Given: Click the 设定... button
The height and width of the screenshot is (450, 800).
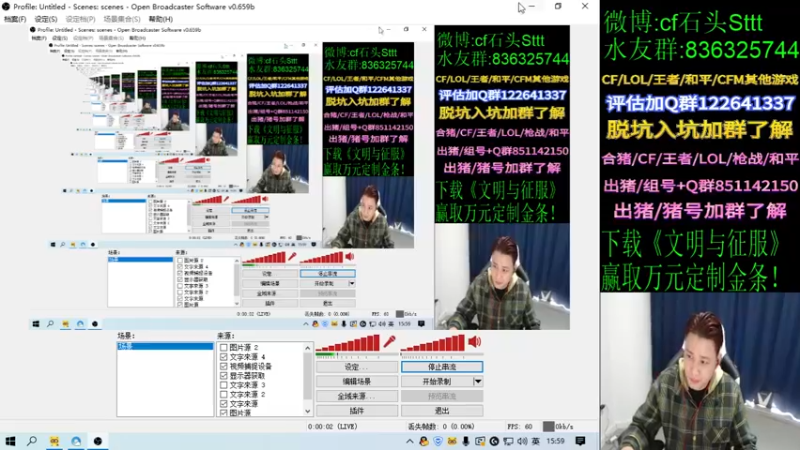Looking at the screenshot, I should pos(357,367).
